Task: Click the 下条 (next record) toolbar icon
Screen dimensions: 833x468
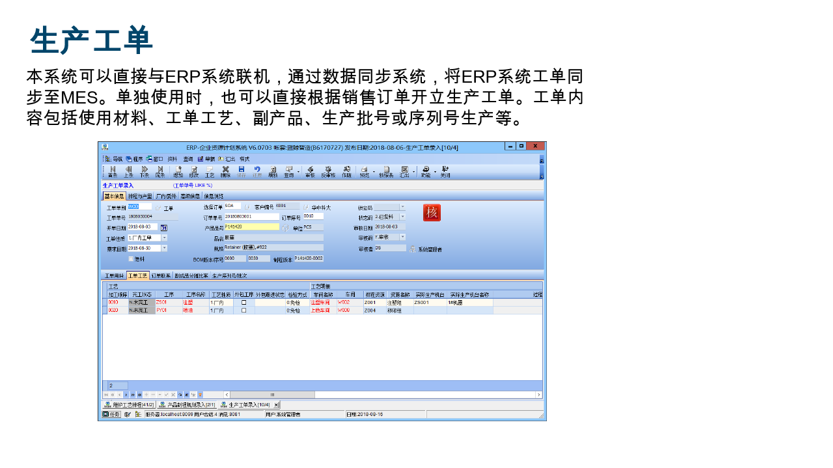Action: click(x=144, y=171)
